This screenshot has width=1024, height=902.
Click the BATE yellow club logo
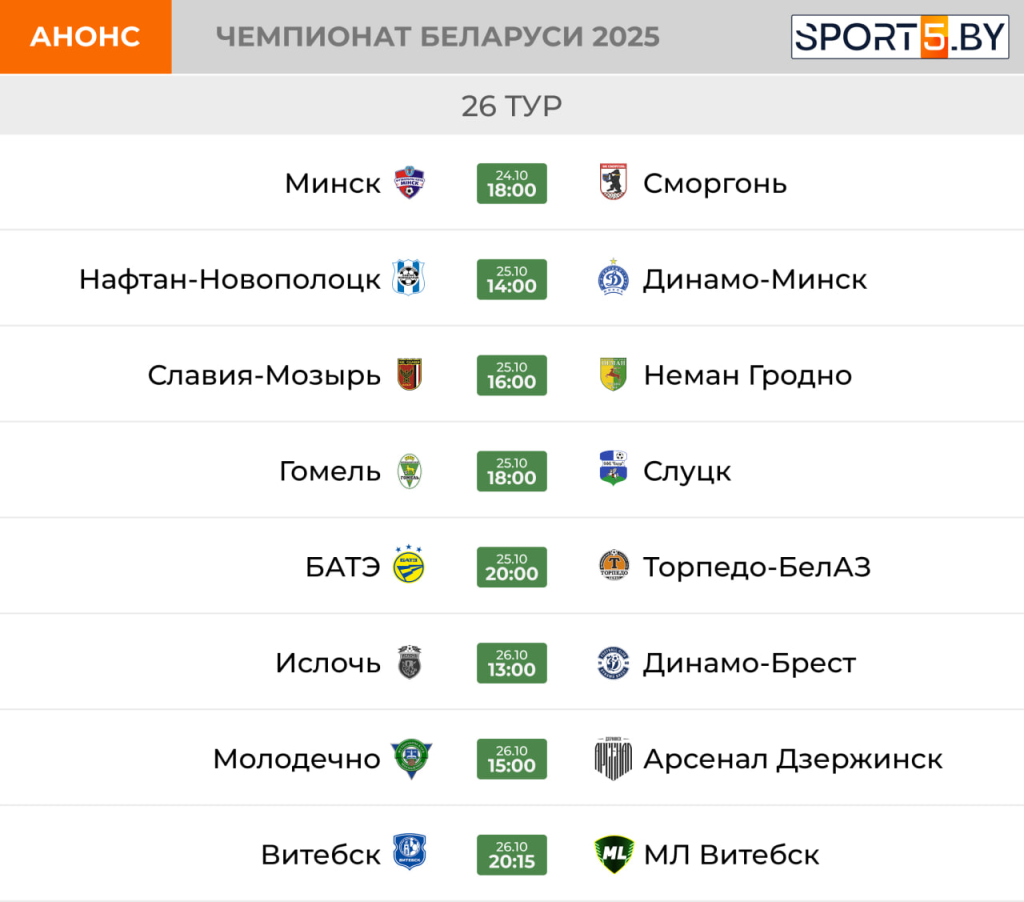(409, 567)
